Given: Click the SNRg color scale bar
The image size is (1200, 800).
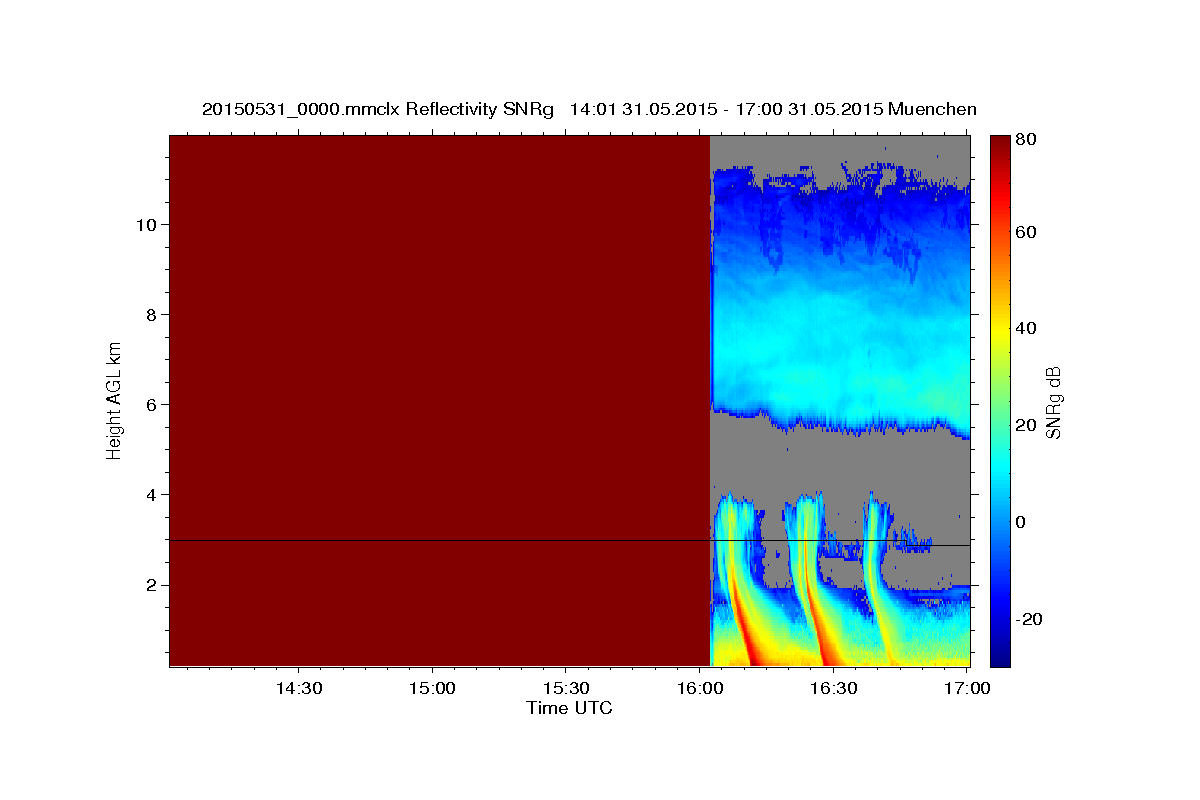Looking at the screenshot, I should (1000, 401).
